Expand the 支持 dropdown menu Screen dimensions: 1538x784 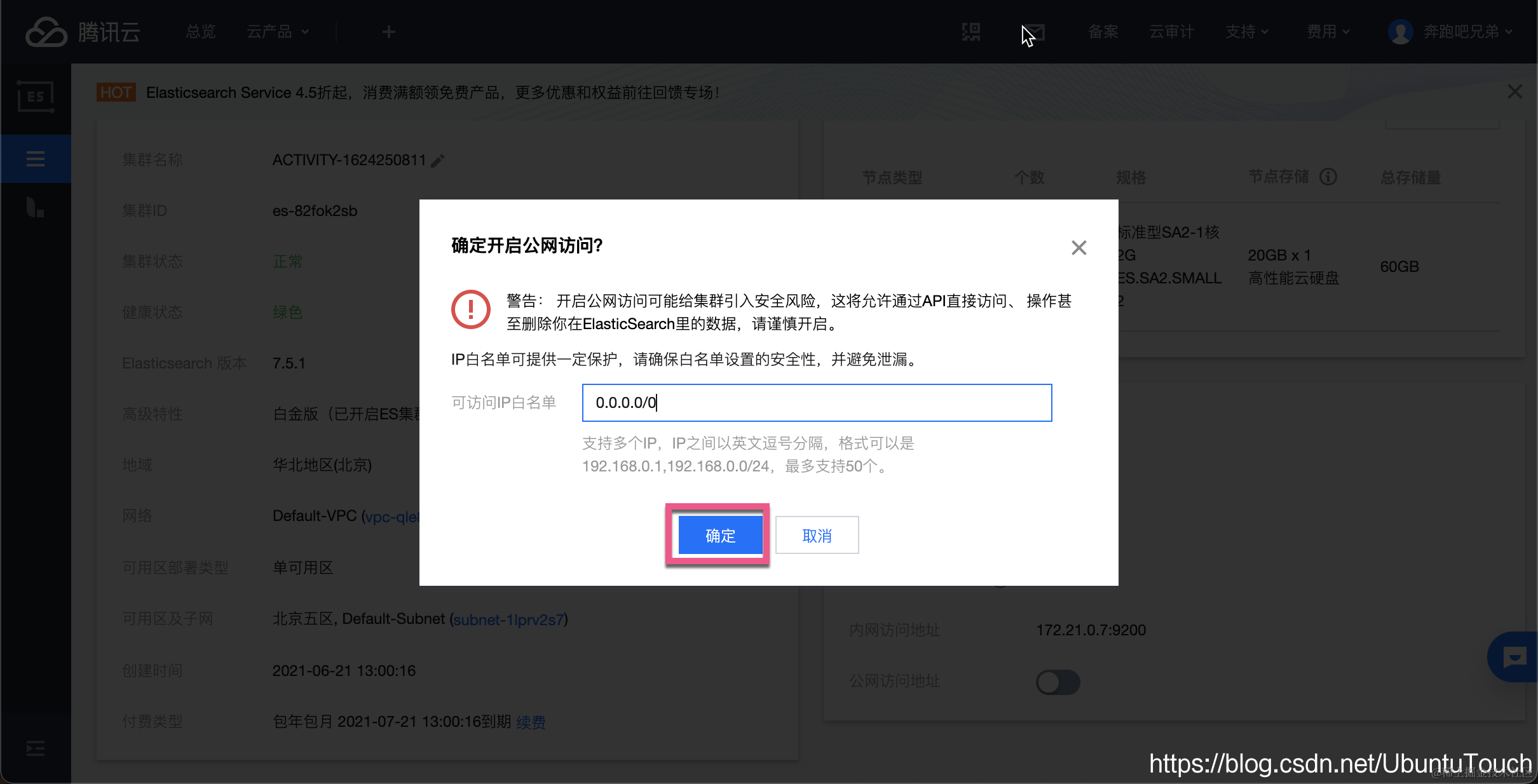pyautogui.click(x=1246, y=32)
